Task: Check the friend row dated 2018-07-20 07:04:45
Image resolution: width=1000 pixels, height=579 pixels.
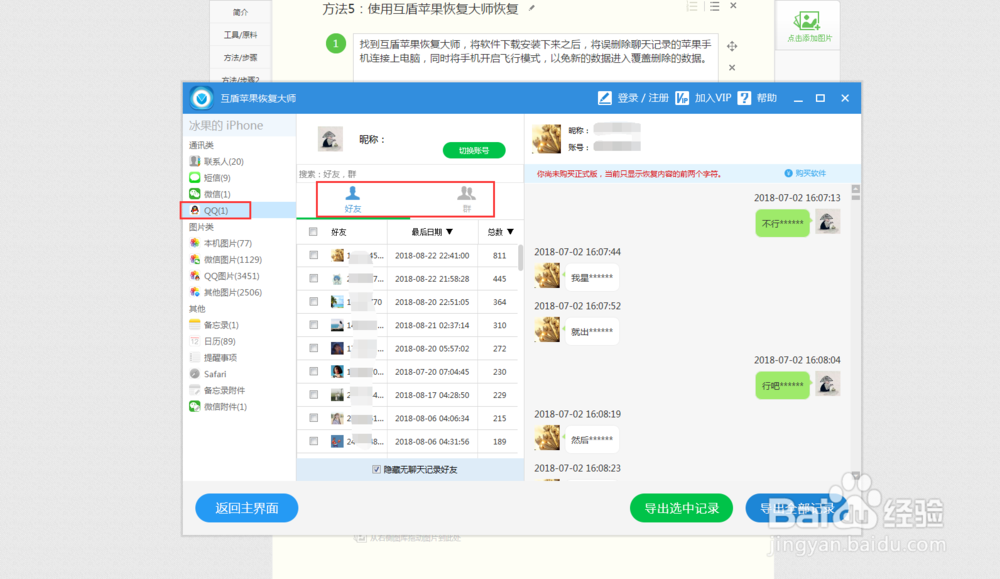Action: click(x=313, y=371)
